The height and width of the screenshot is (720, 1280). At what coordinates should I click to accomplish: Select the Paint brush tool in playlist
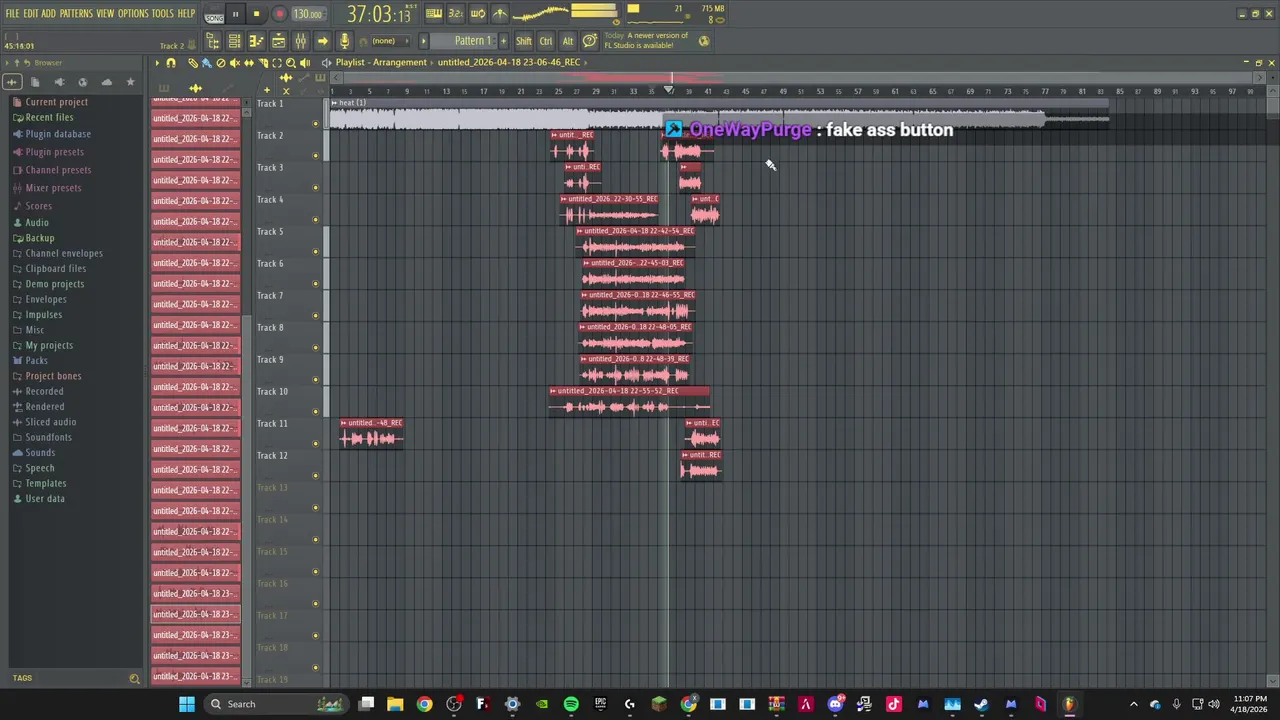(x=206, y=62)
